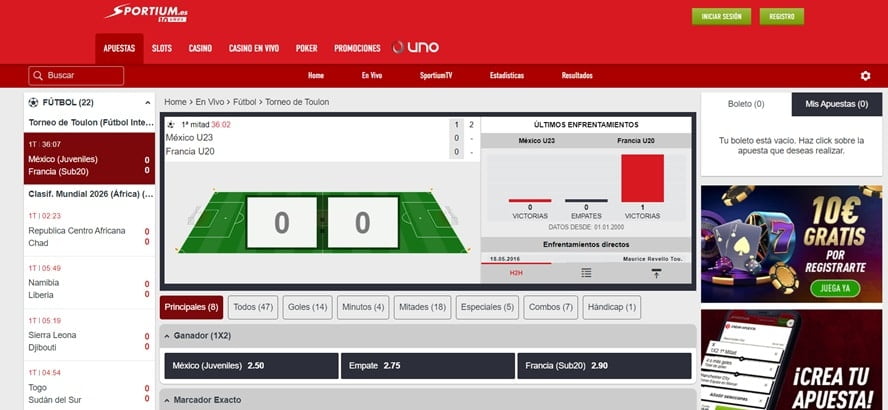Show the Todos (47) markets tab

(x=253, y=307)
